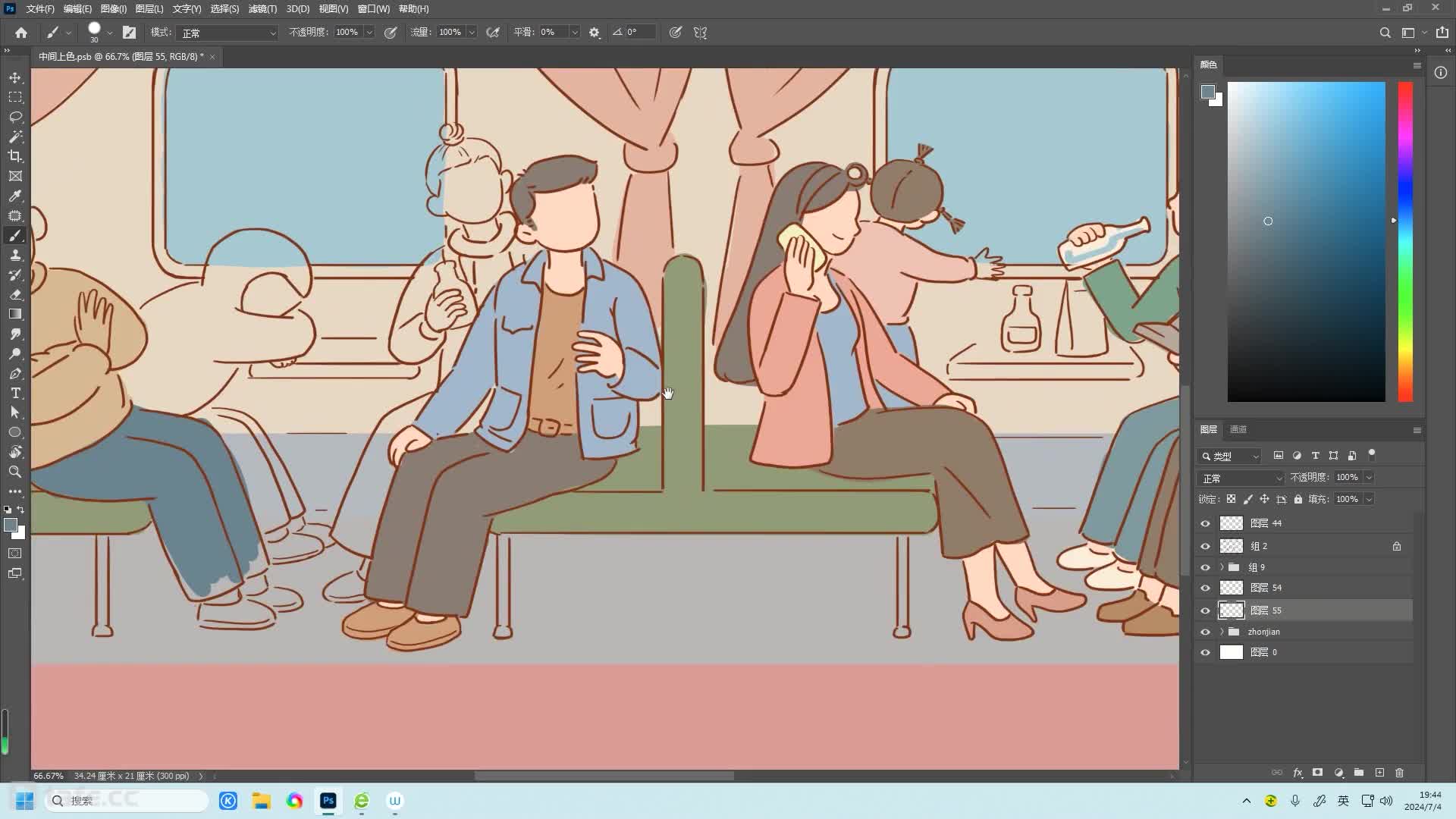Open flow 流量 dropdown arrow
The width and height of the screenshot is (1456, 819).
point(472,33)
